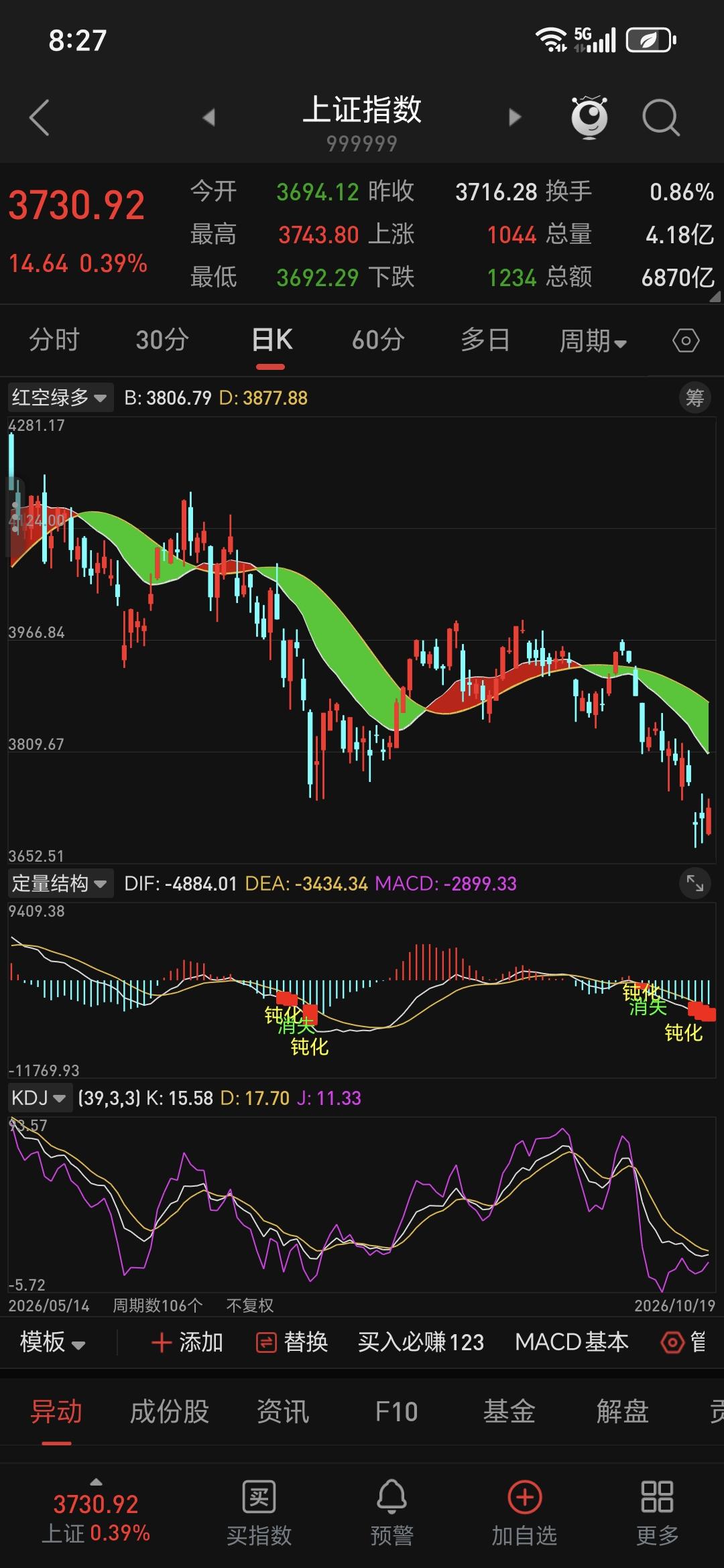Screen dimensions: 724x1568
Task: Select the 日K chart tab
Action: pos(271,340)
